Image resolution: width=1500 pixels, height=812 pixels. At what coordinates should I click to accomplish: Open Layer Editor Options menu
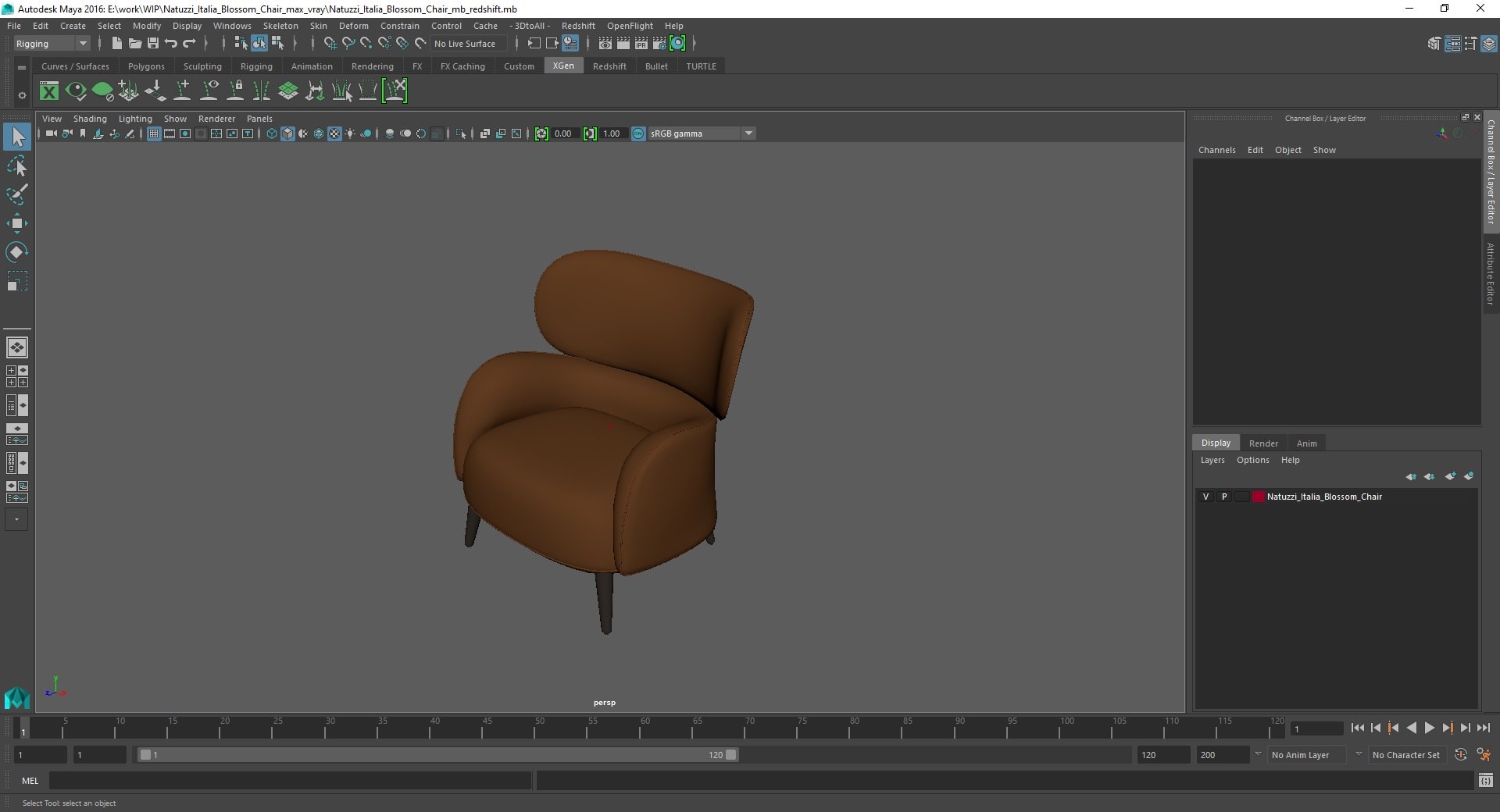(1252, 460)
